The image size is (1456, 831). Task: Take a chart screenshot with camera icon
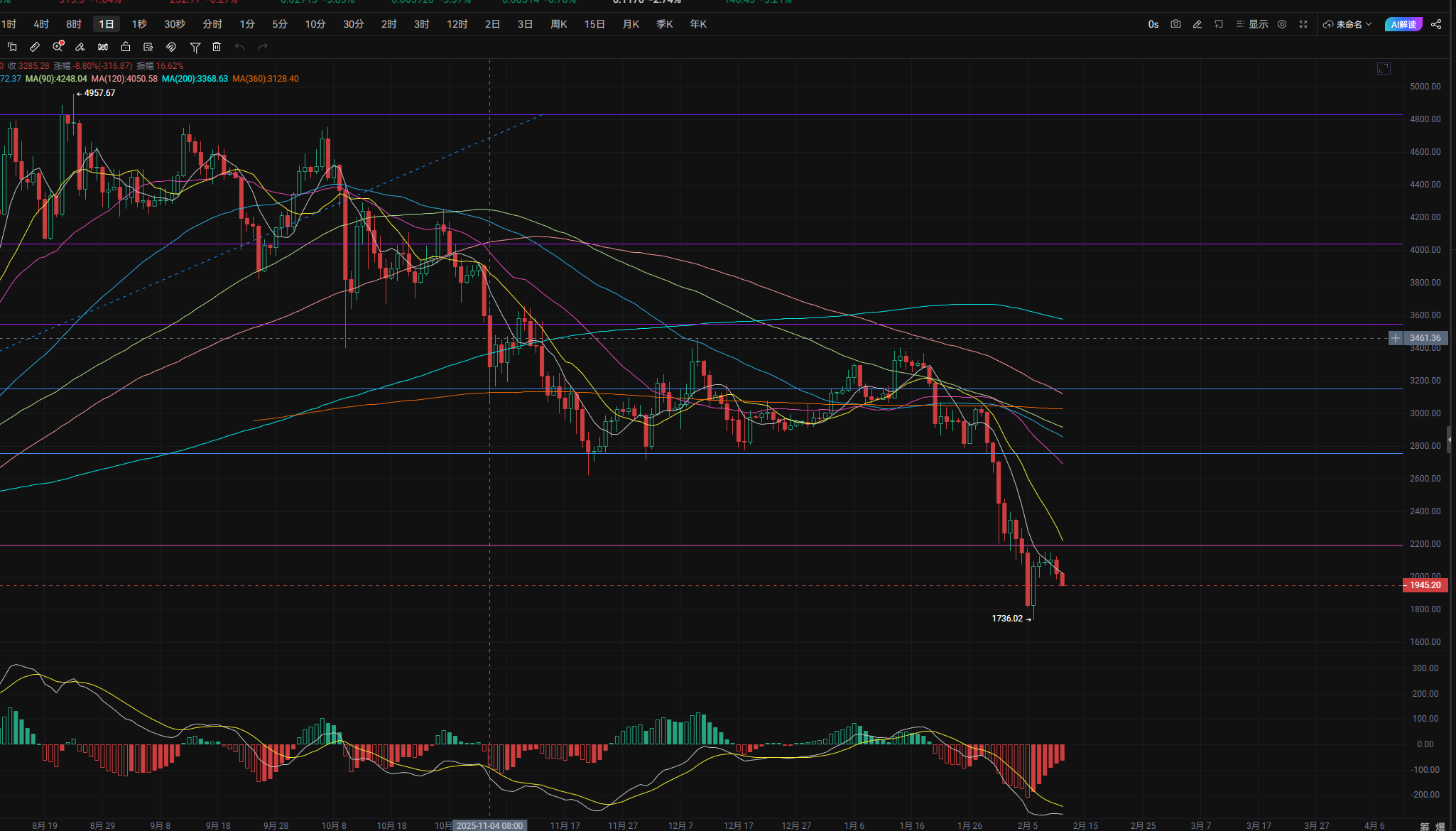(1175, 24)
